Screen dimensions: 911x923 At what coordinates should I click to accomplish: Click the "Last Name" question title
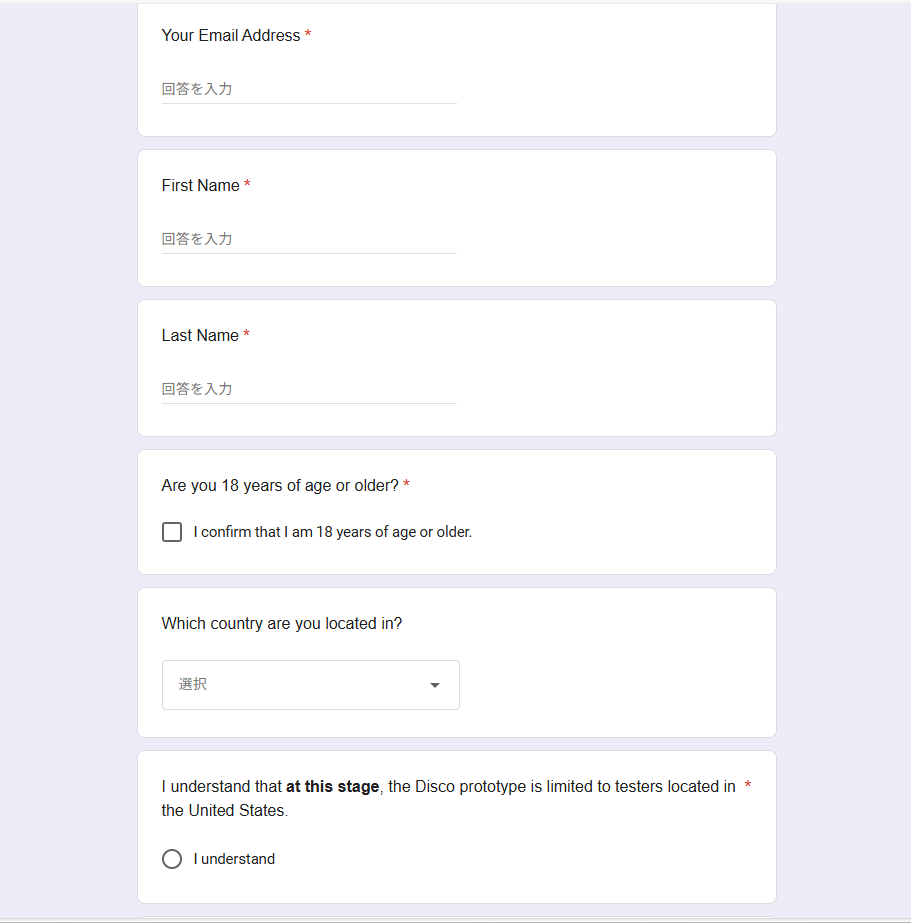(x=200, y=335)
